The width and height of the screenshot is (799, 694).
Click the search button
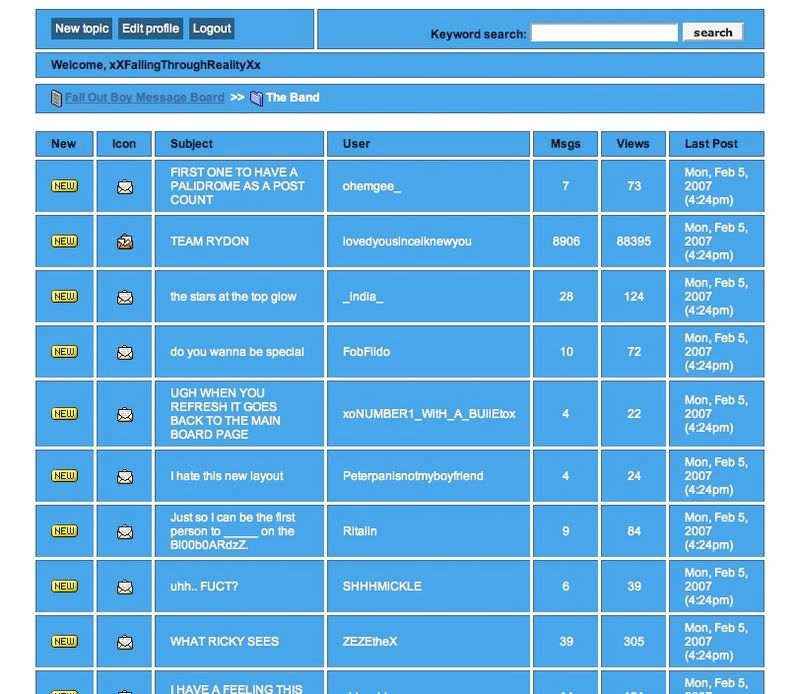(x=713, y=33)
